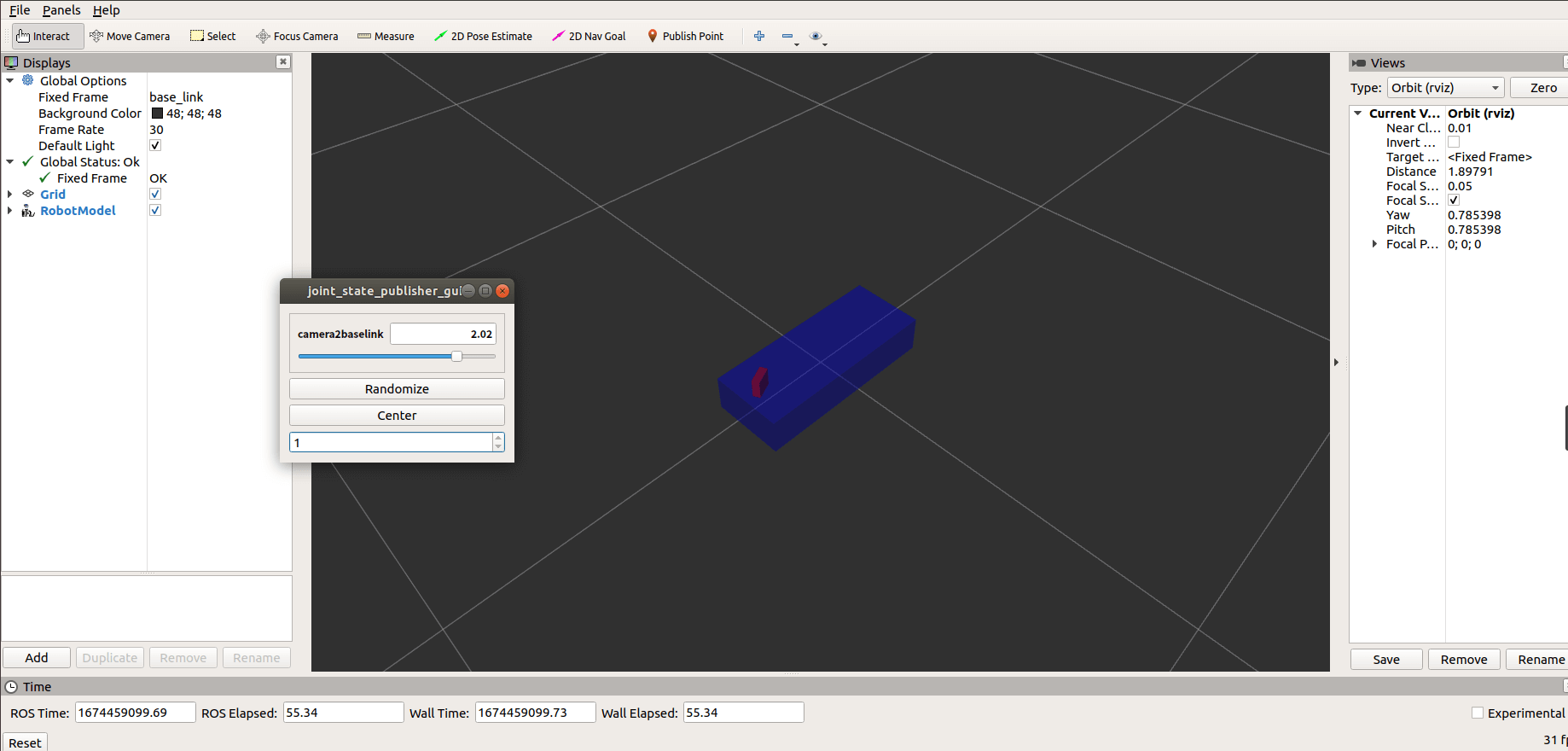Select the 2D Nav Goal tool

tap(589, 36)
